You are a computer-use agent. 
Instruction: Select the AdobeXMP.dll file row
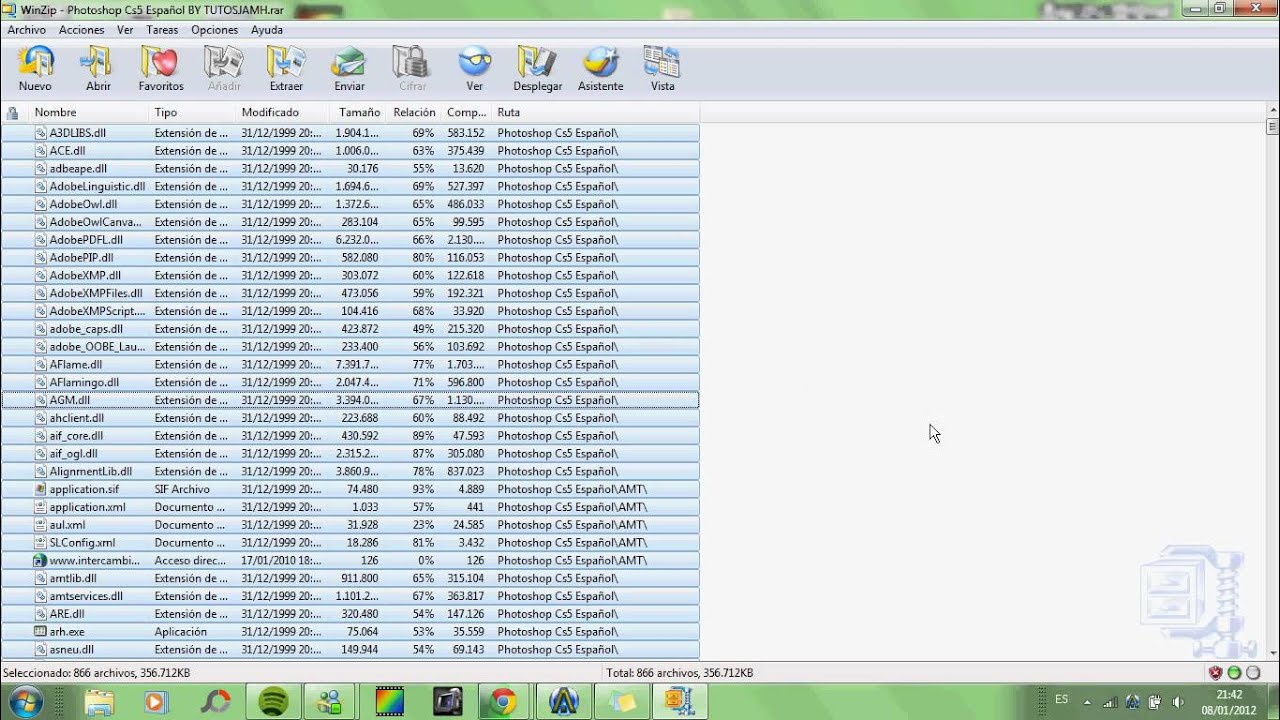[x=350, y=275]
